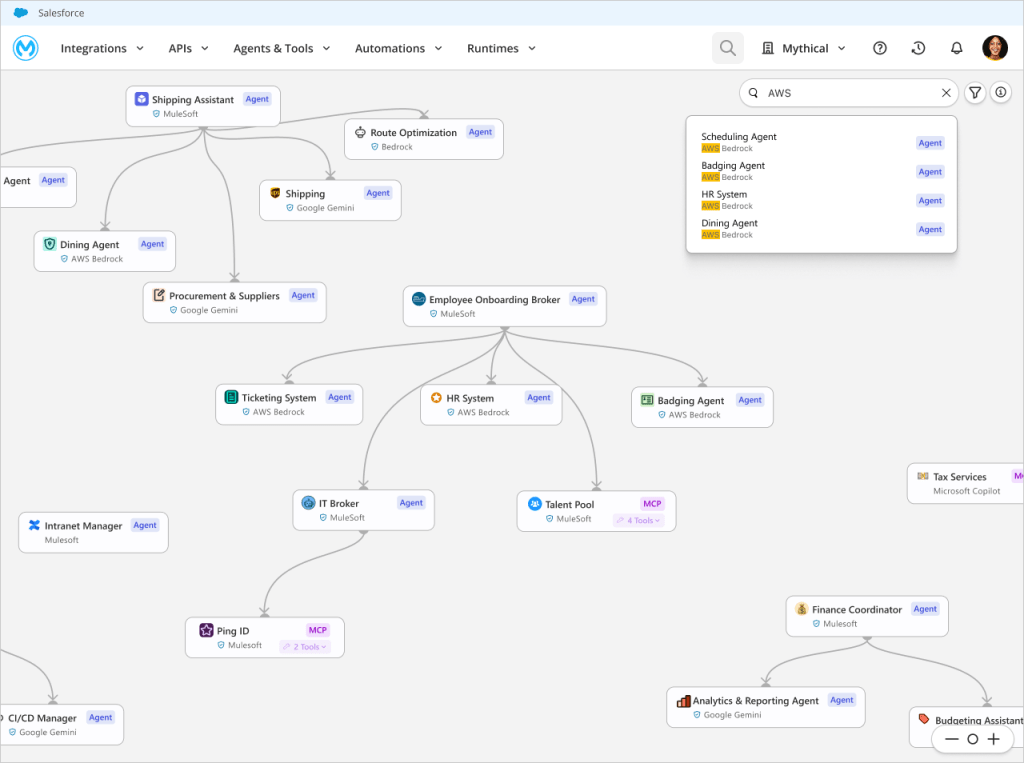Expand the 4 Tools chip on Talent Pool
Screen dimensions: 1024x763
[x=640, y=520]
